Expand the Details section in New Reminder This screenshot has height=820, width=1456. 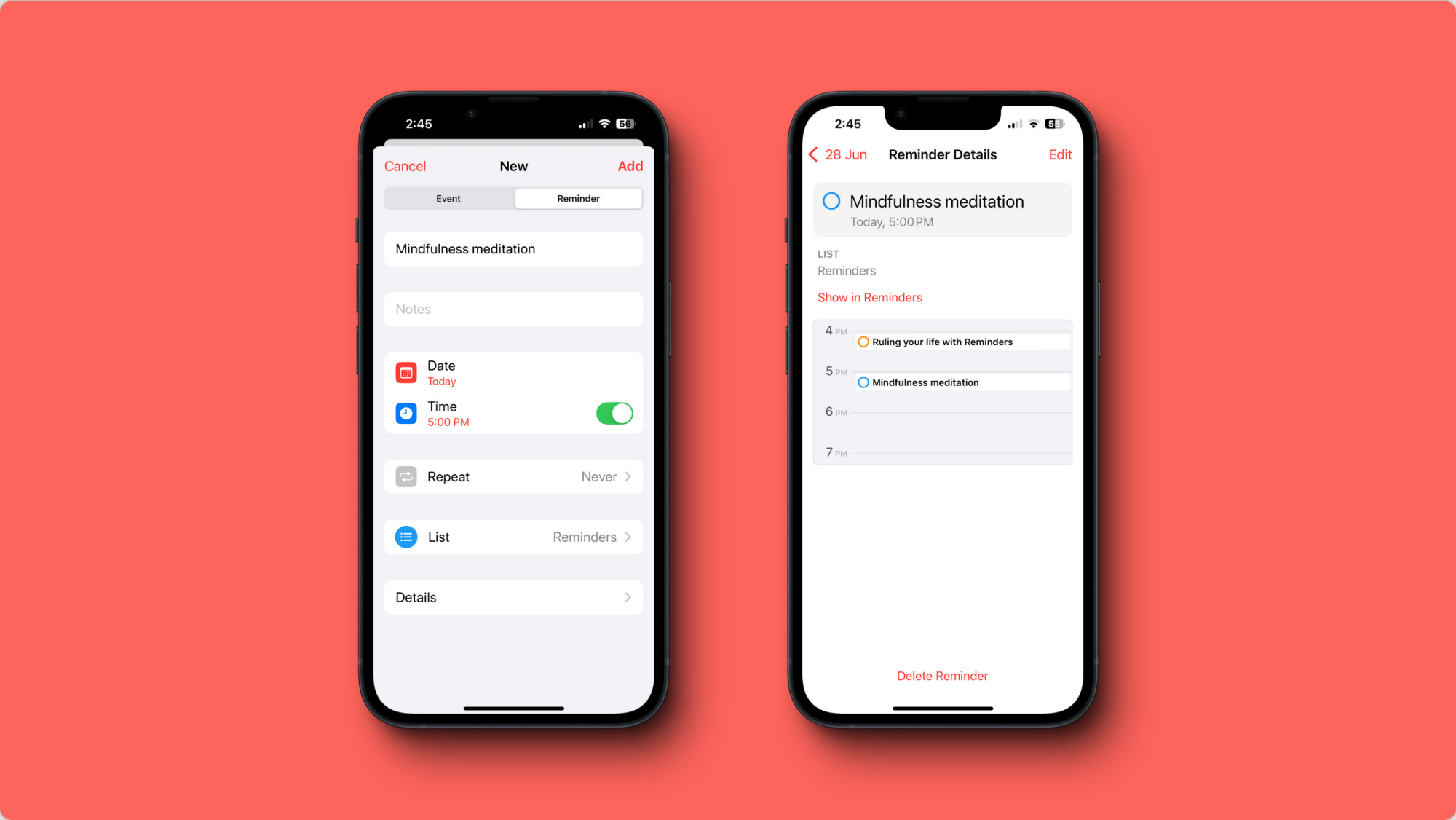click(513, 597)
